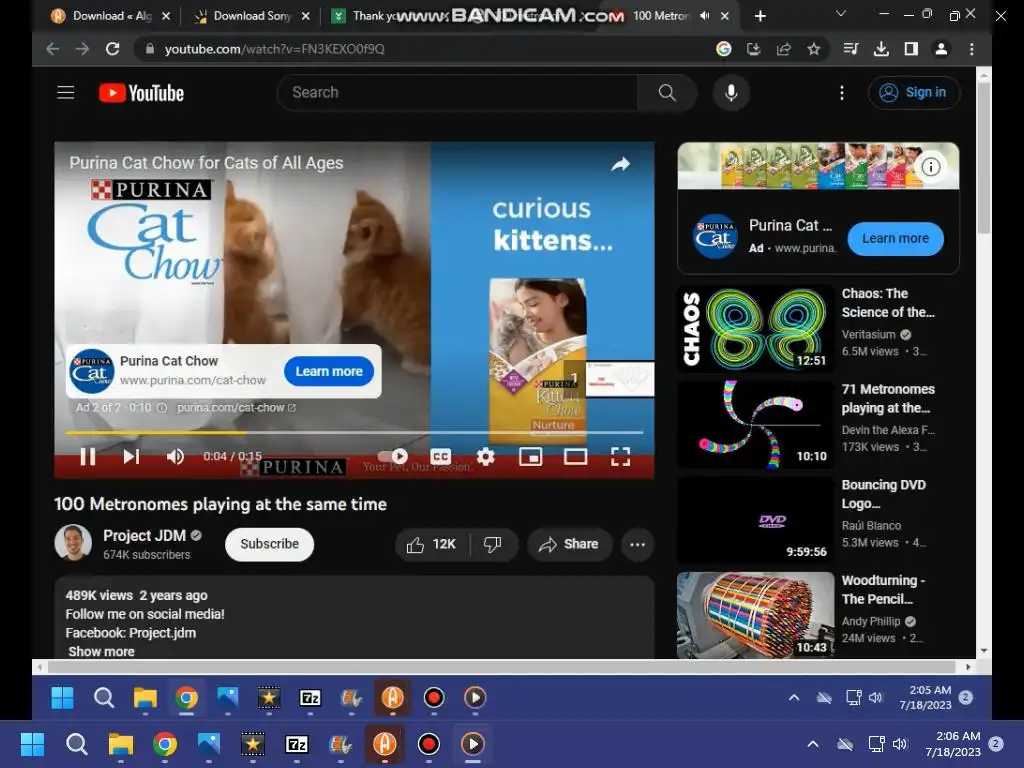
Task: Open info icon on sidebar ad banner
Action: click(x=931, y=167)
